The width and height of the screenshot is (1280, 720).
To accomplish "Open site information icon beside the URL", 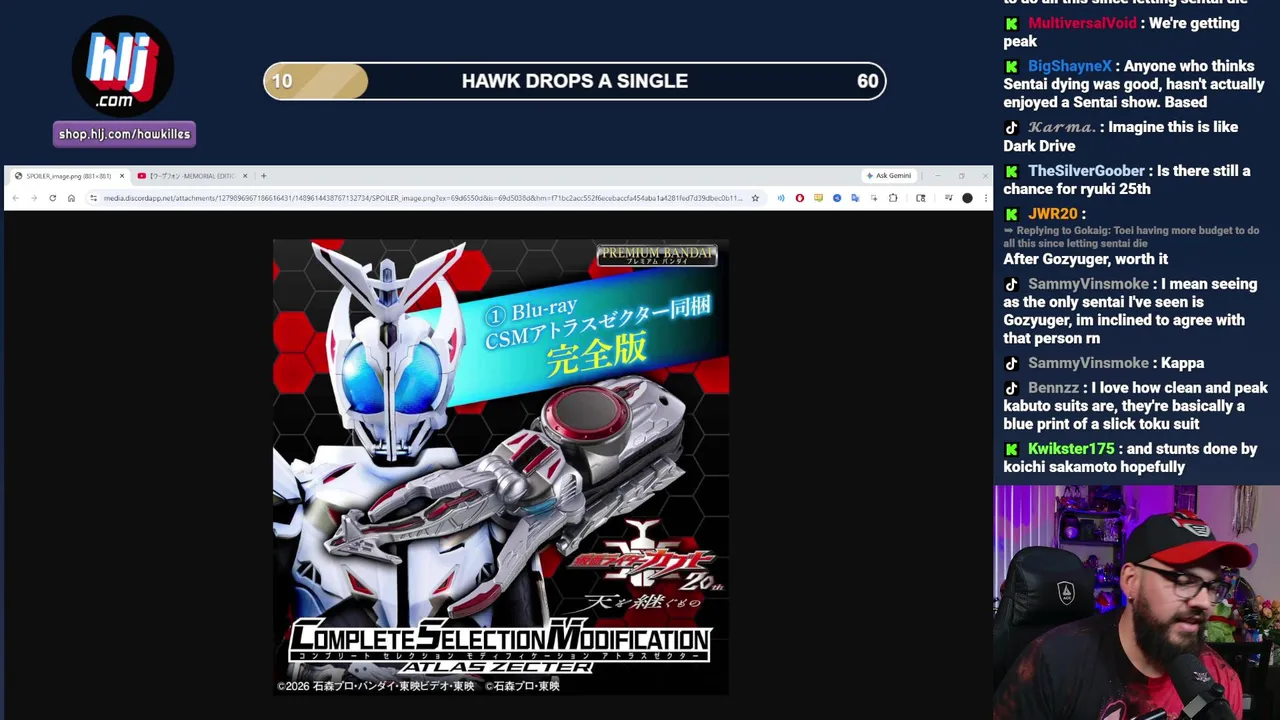I will point(93,198).
